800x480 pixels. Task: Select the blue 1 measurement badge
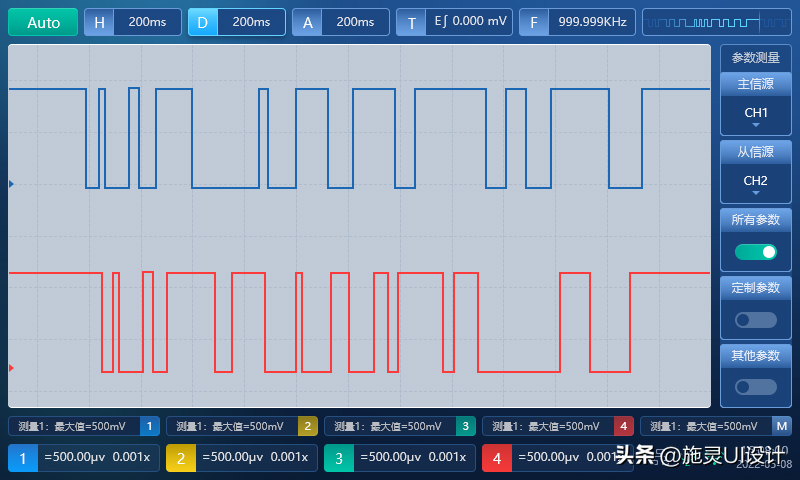tap(149, 426)
